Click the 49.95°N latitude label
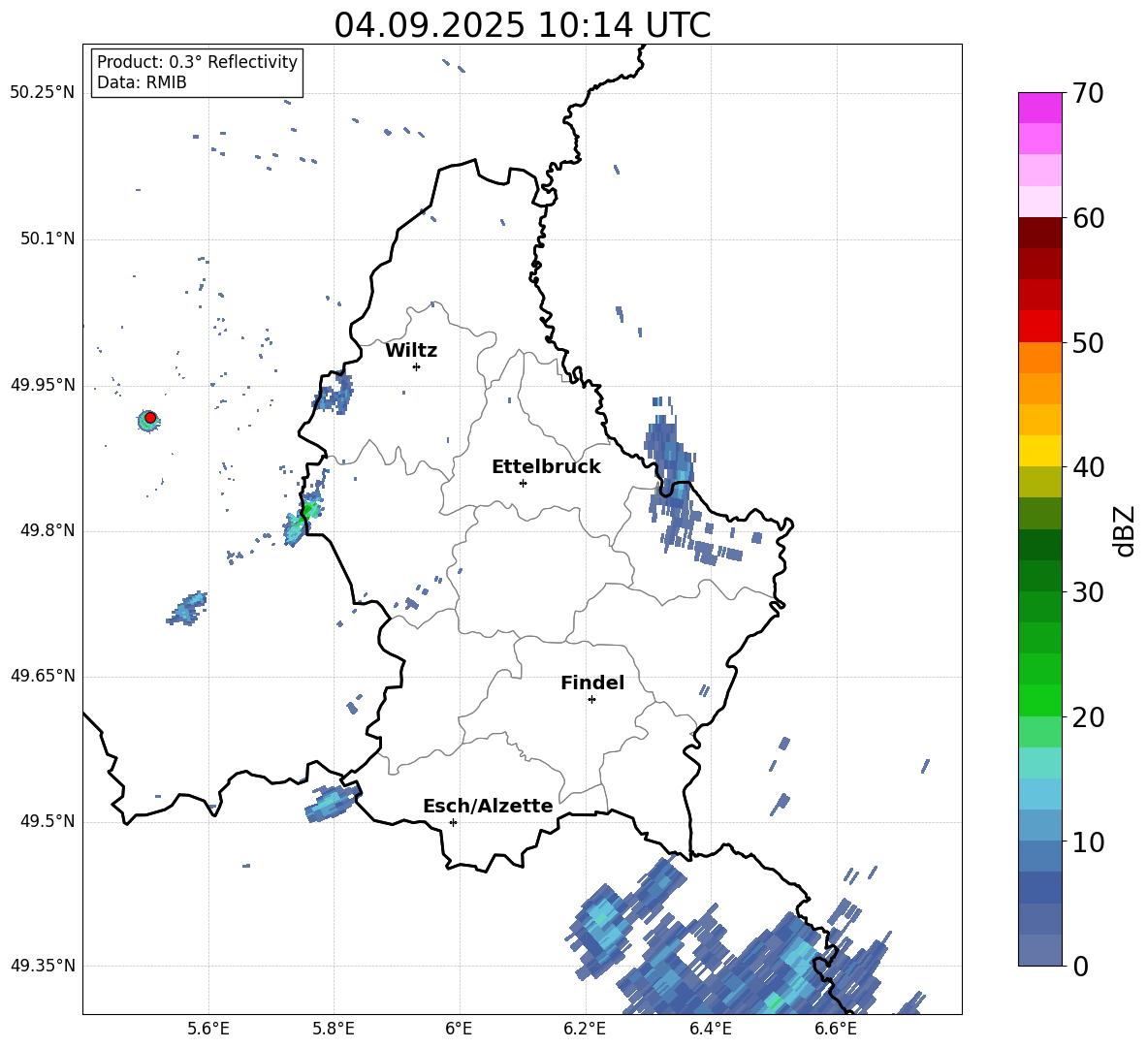This screenshot has width=1148, height=1048. tap(43, 385)
